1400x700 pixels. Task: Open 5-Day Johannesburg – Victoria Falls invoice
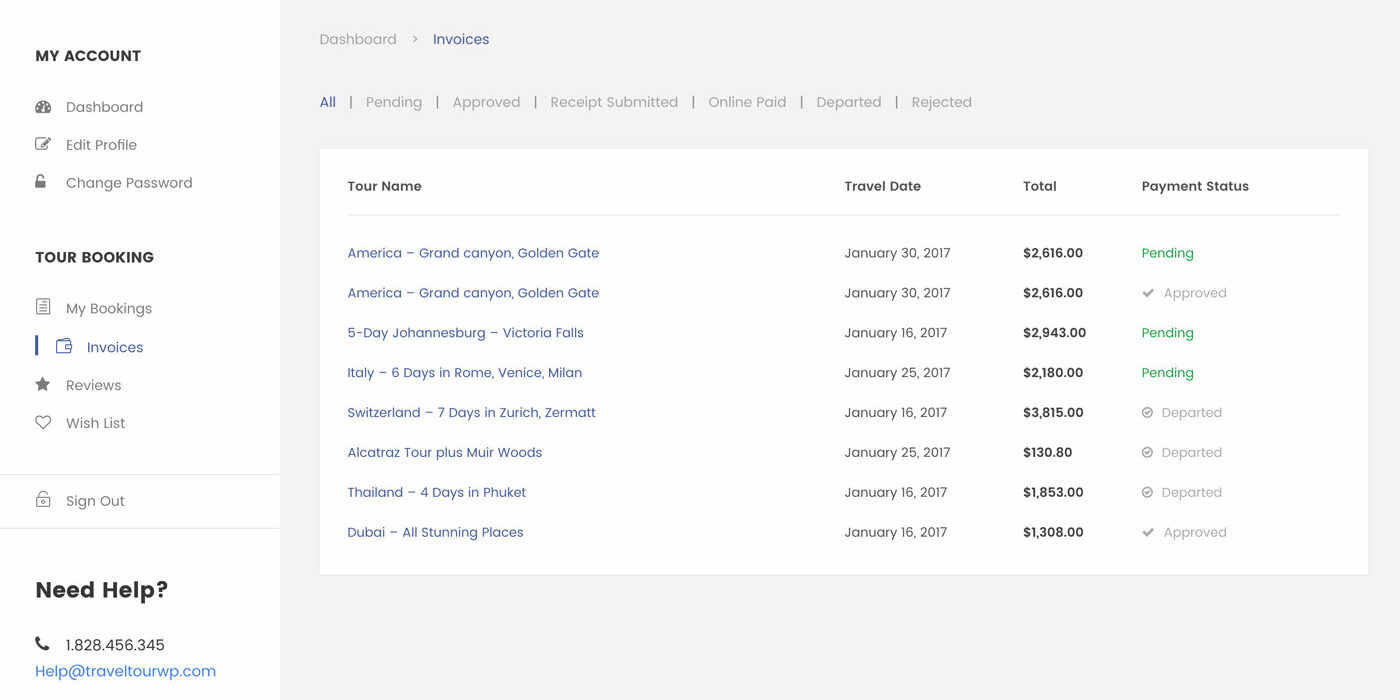click(465, 333)
